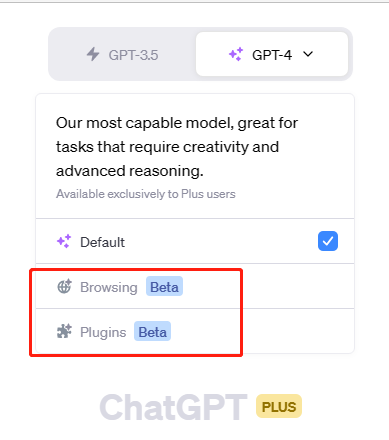Expand the GPT-4 chevron dropdown arrow
389x440 pixels.
308,54
